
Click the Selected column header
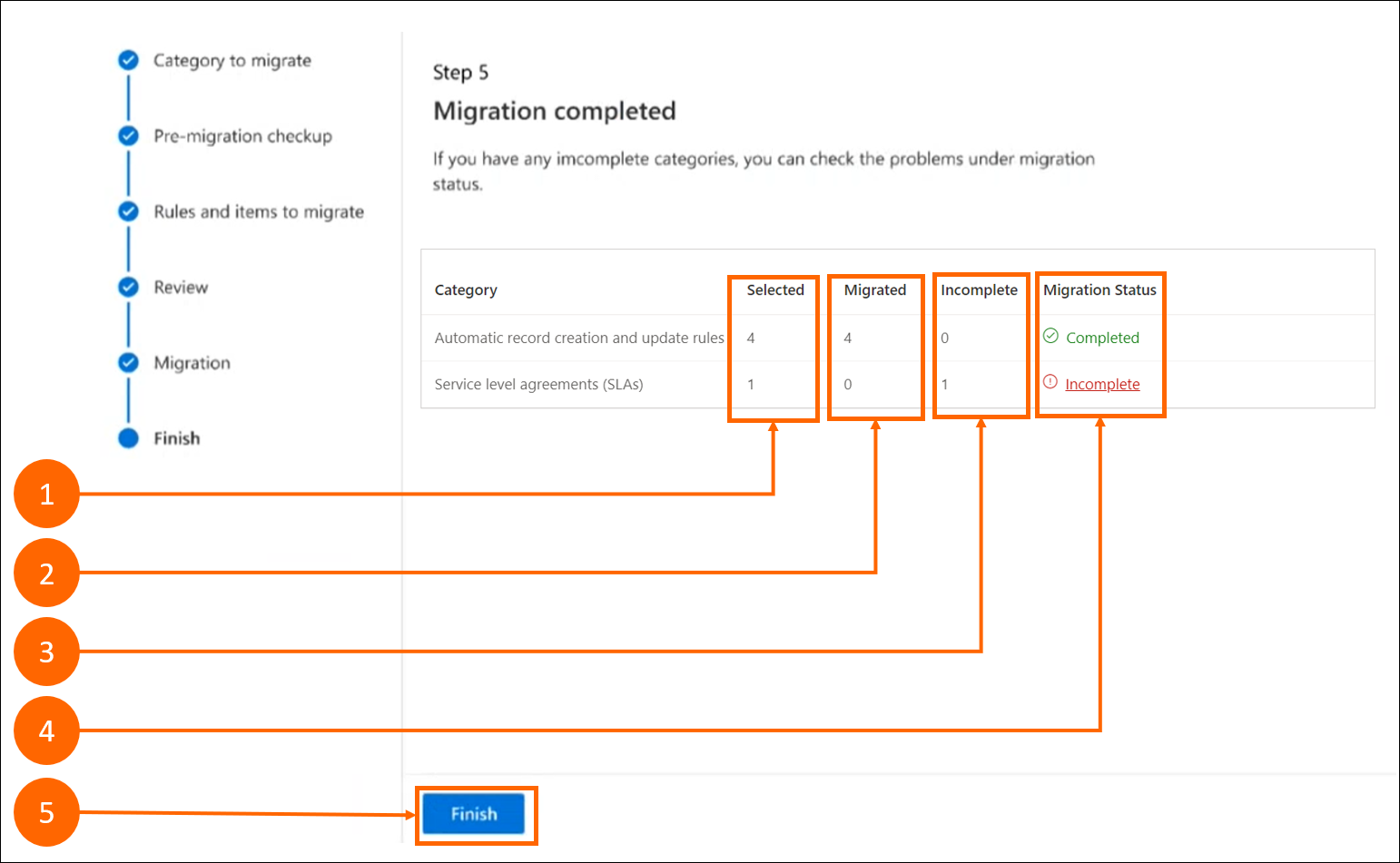pos(775,290)
